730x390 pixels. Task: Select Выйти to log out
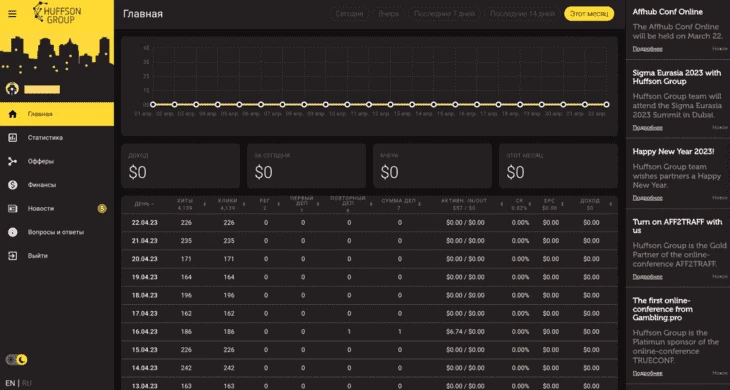57,256
